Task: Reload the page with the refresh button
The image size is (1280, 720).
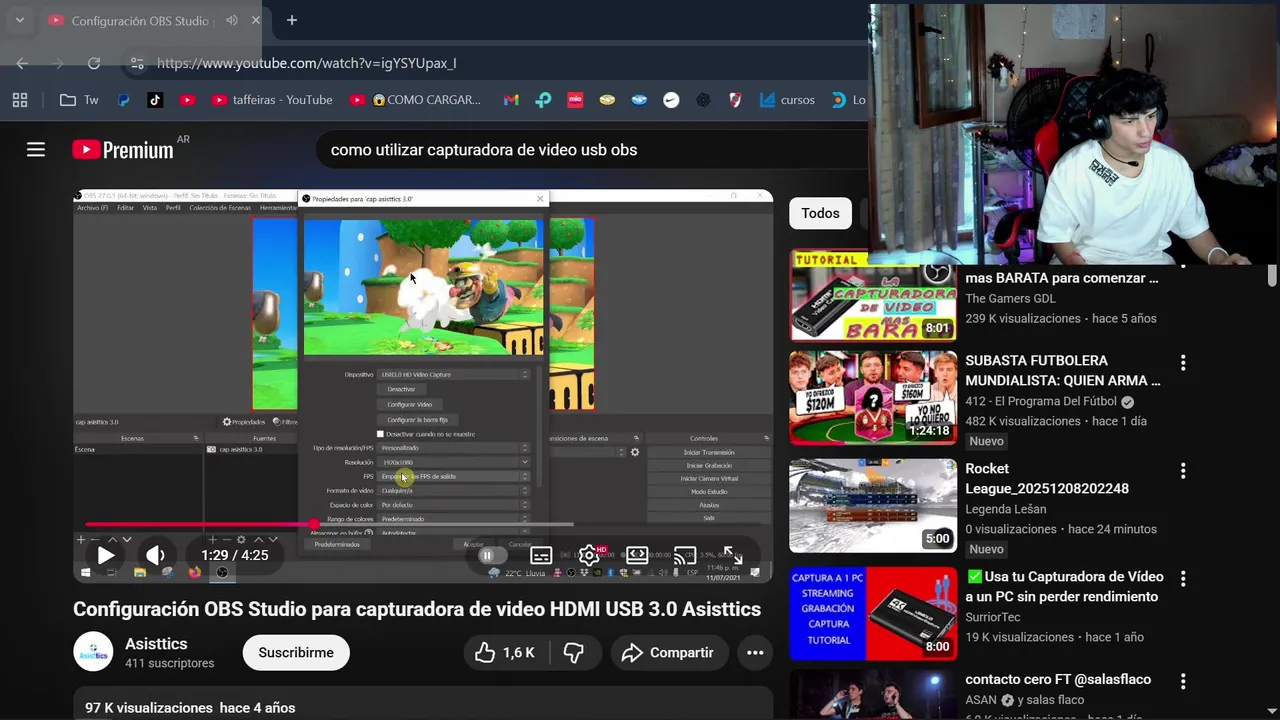Action: (94, 63)
